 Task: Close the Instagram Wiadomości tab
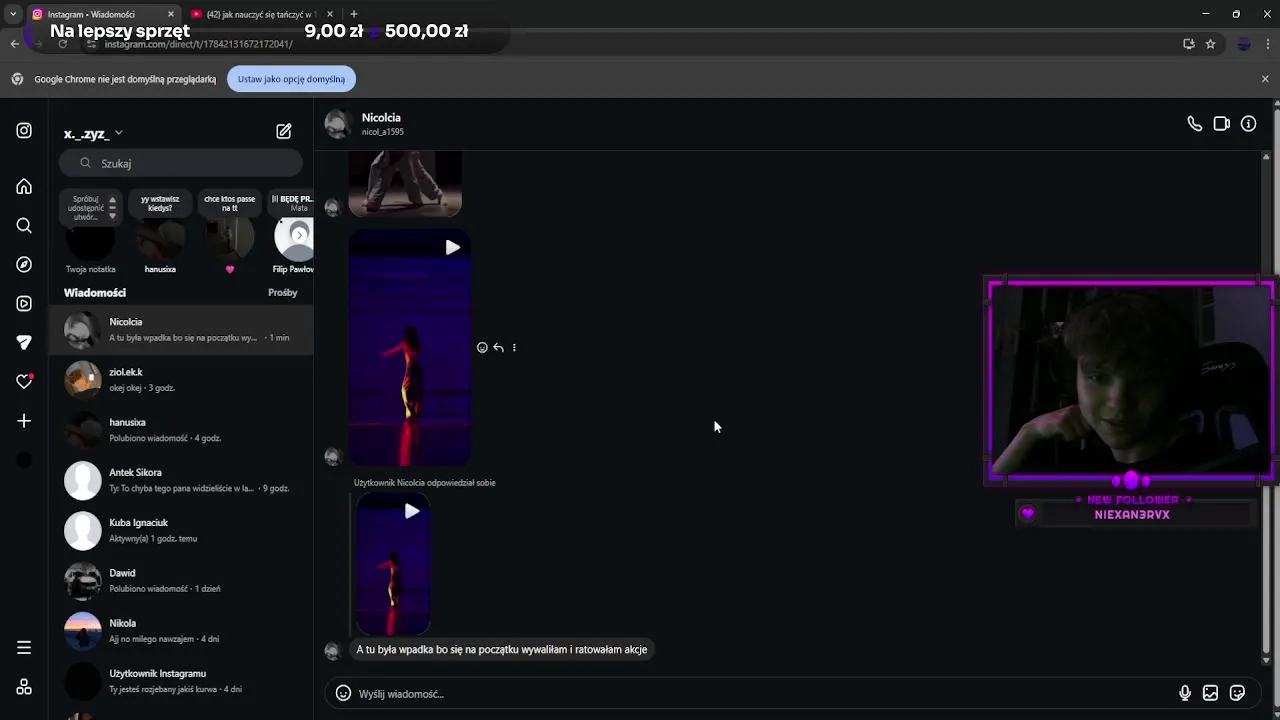pyautogui.click(x=171, y=14)
